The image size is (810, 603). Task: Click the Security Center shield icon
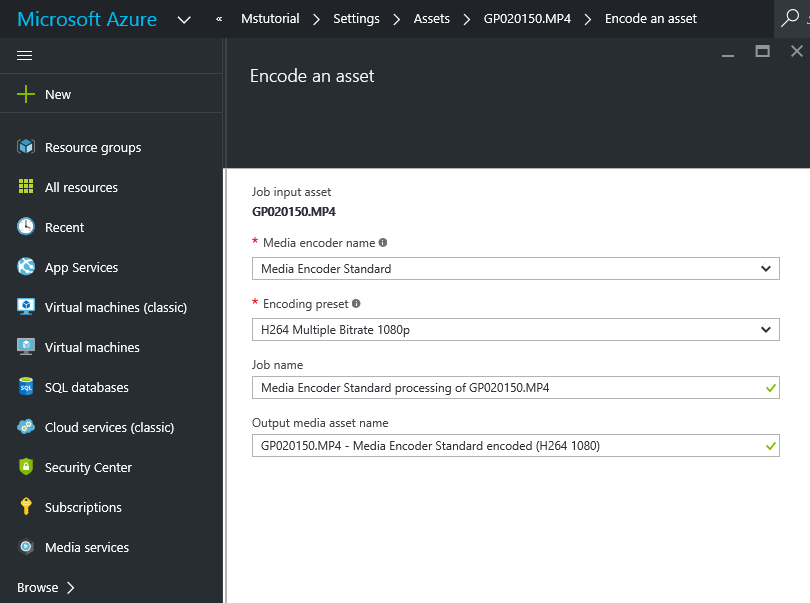[x=26, y=467]
